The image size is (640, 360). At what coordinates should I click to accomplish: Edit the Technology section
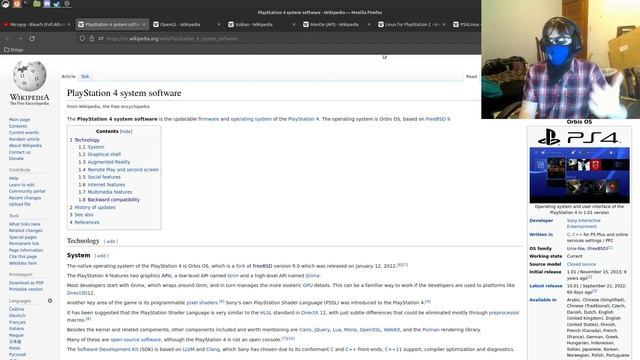[x=111, y=242]
